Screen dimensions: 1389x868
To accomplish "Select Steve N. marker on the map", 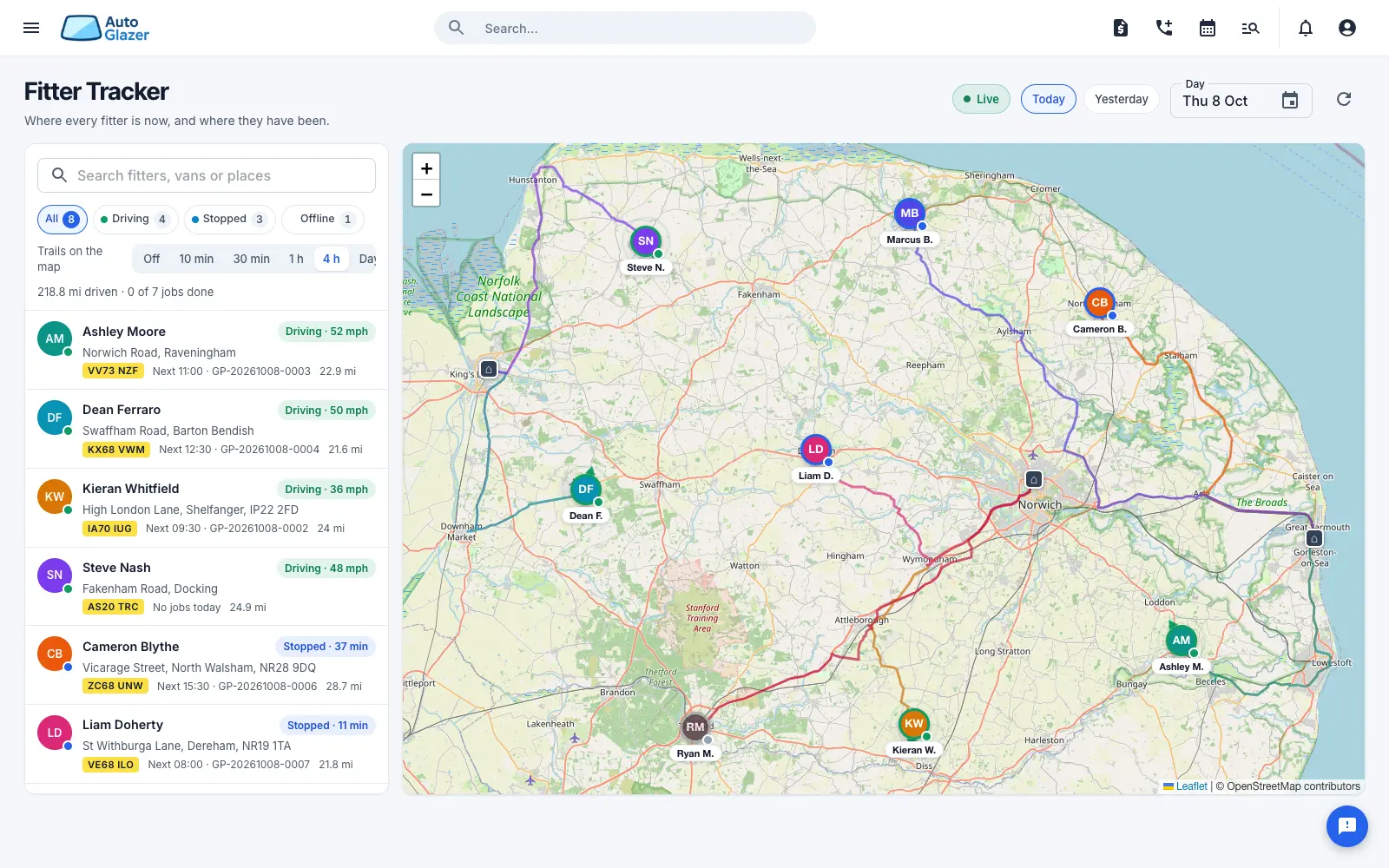I will pos(646,241).
